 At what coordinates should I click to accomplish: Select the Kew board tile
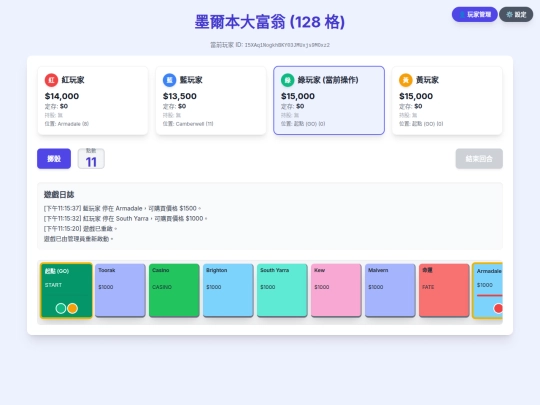(x=336, y=290)
